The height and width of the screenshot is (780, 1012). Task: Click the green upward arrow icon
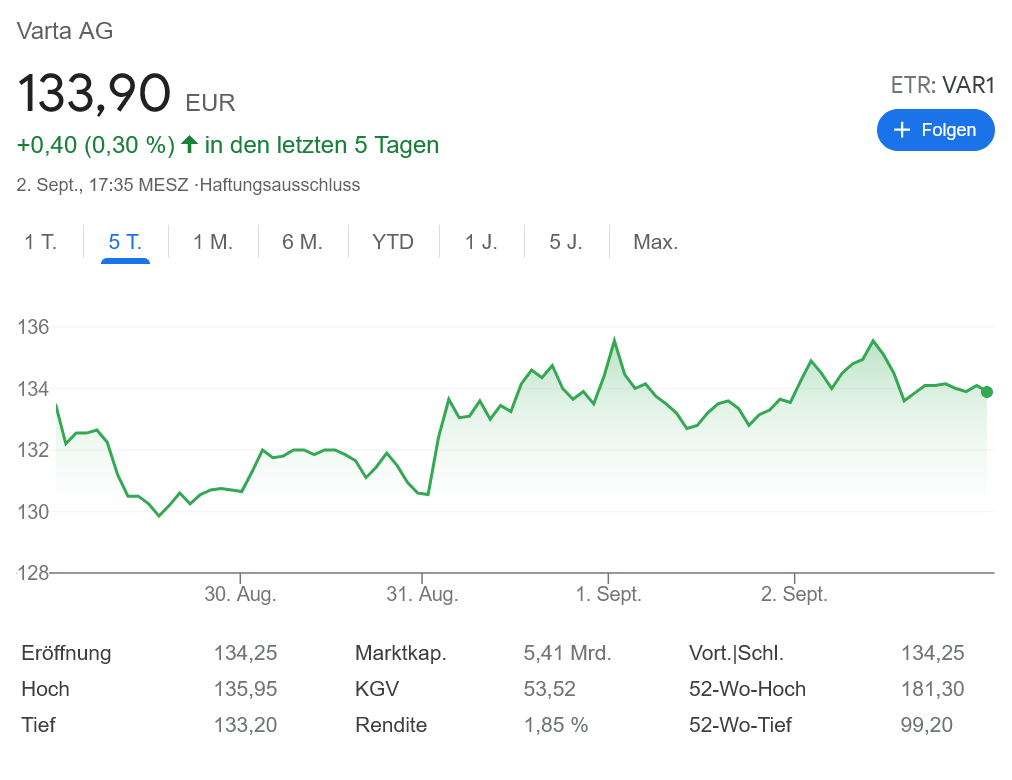189,145
